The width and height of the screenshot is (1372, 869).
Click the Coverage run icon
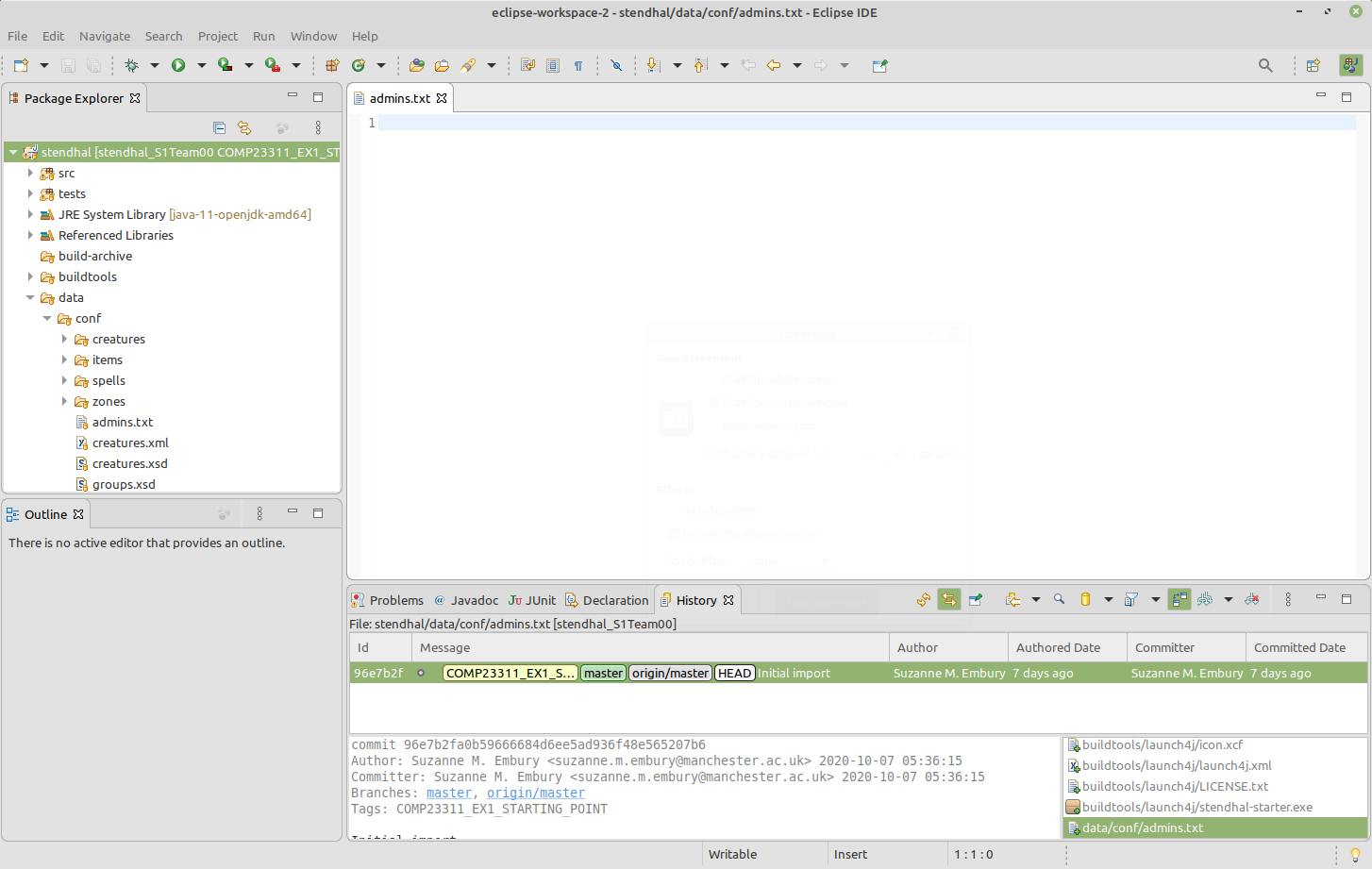(225, 65)
